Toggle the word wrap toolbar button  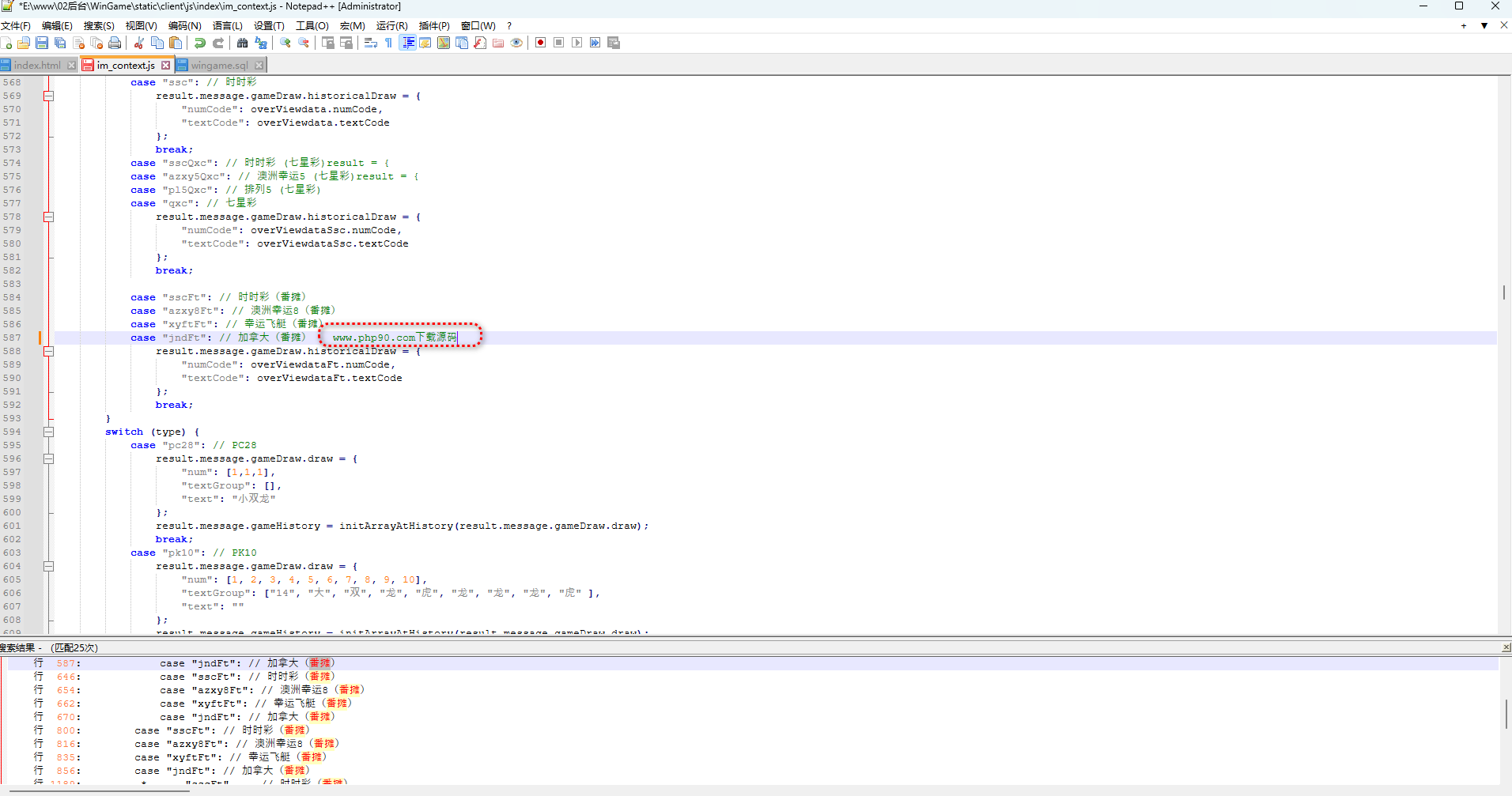pyautogui.click(x=370, y=43)
